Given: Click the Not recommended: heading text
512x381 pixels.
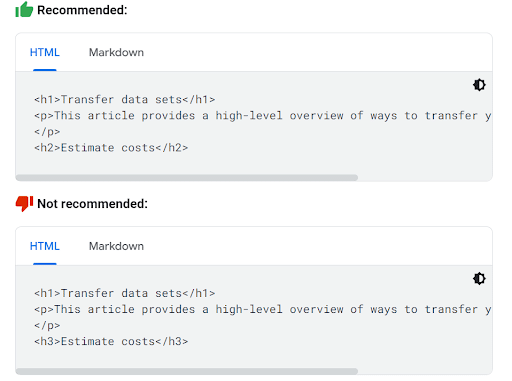Looking at the screenshot, I should [x=92, y=204].
